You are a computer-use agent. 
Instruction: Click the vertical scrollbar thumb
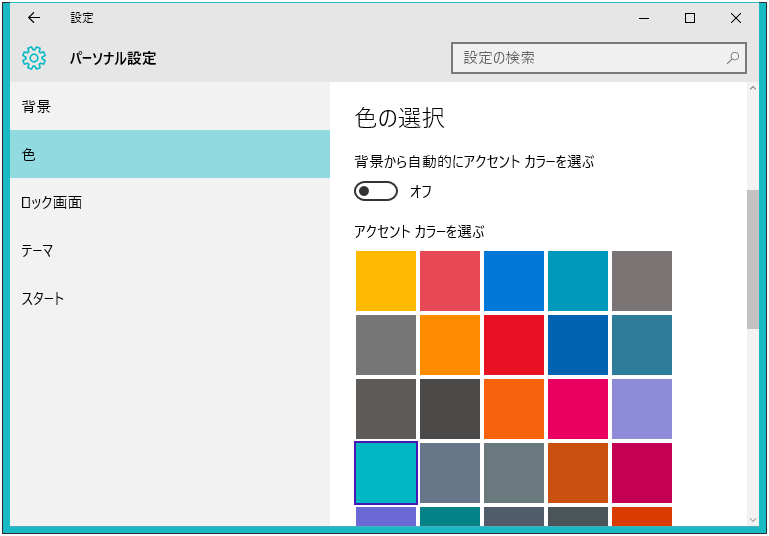[753, 259]
